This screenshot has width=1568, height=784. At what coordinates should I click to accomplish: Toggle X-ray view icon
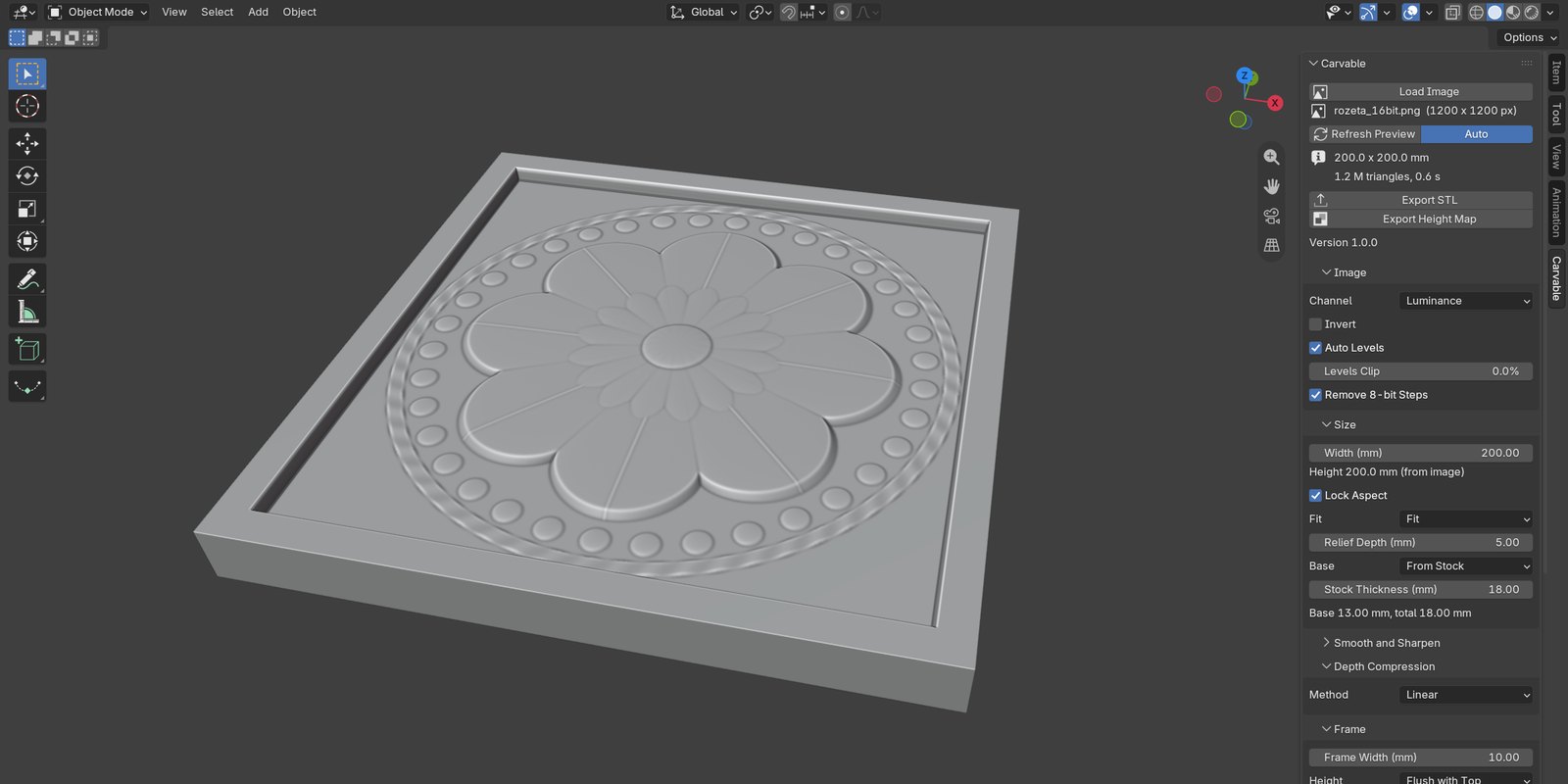click(x=1452, y=12)
